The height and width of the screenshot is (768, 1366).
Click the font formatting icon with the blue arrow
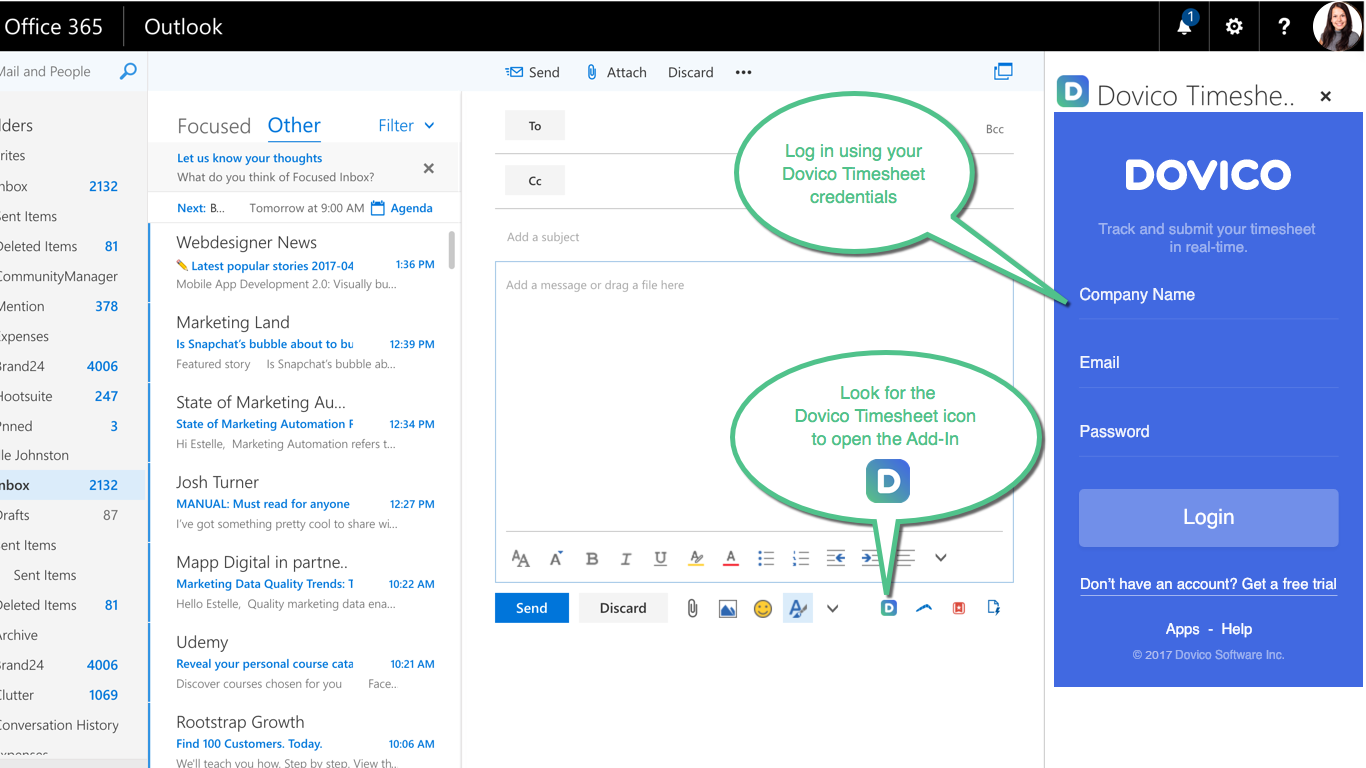(x=556, y=558)
